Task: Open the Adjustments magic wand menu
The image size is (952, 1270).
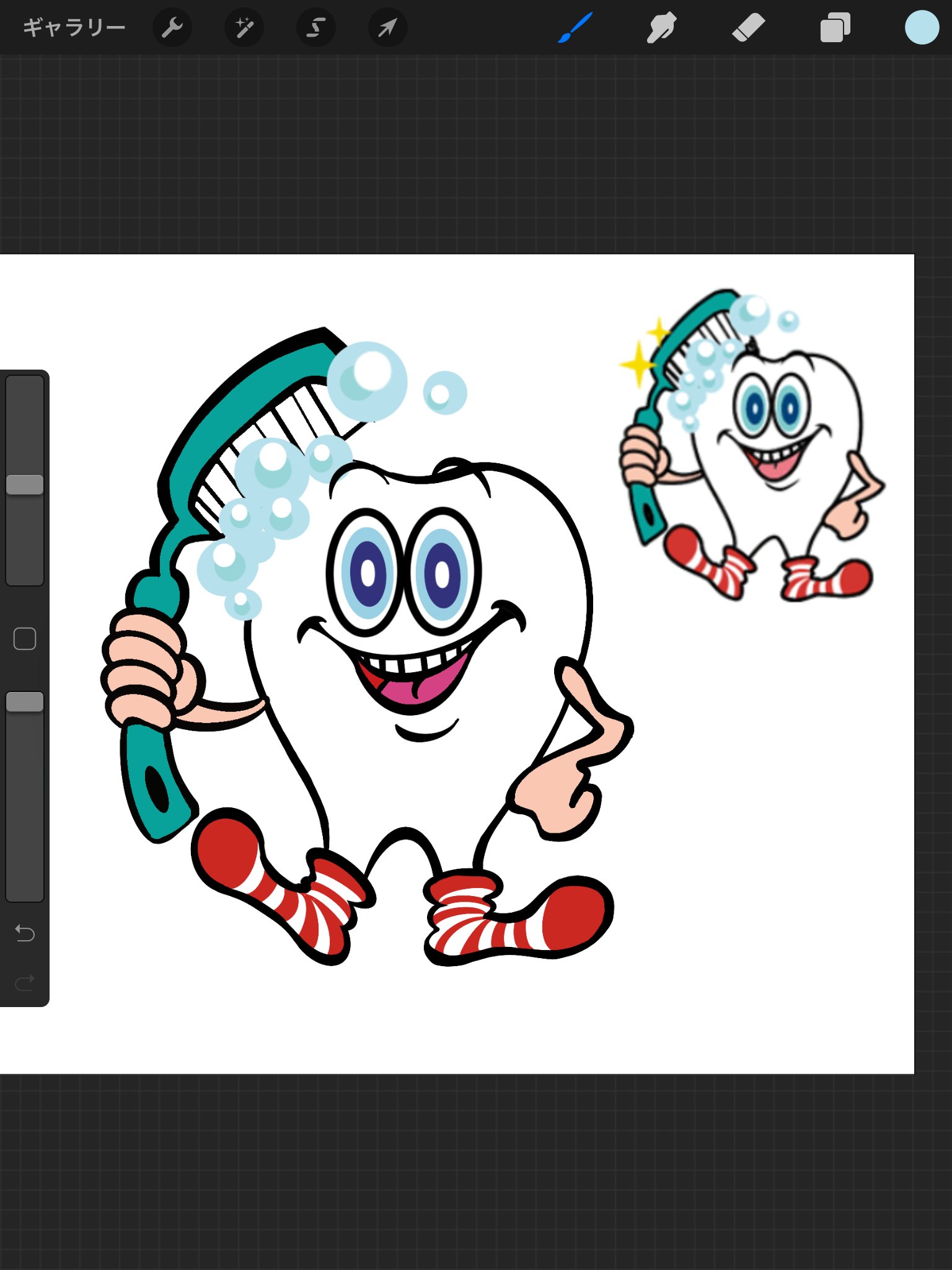Action: tap(244, 28)
